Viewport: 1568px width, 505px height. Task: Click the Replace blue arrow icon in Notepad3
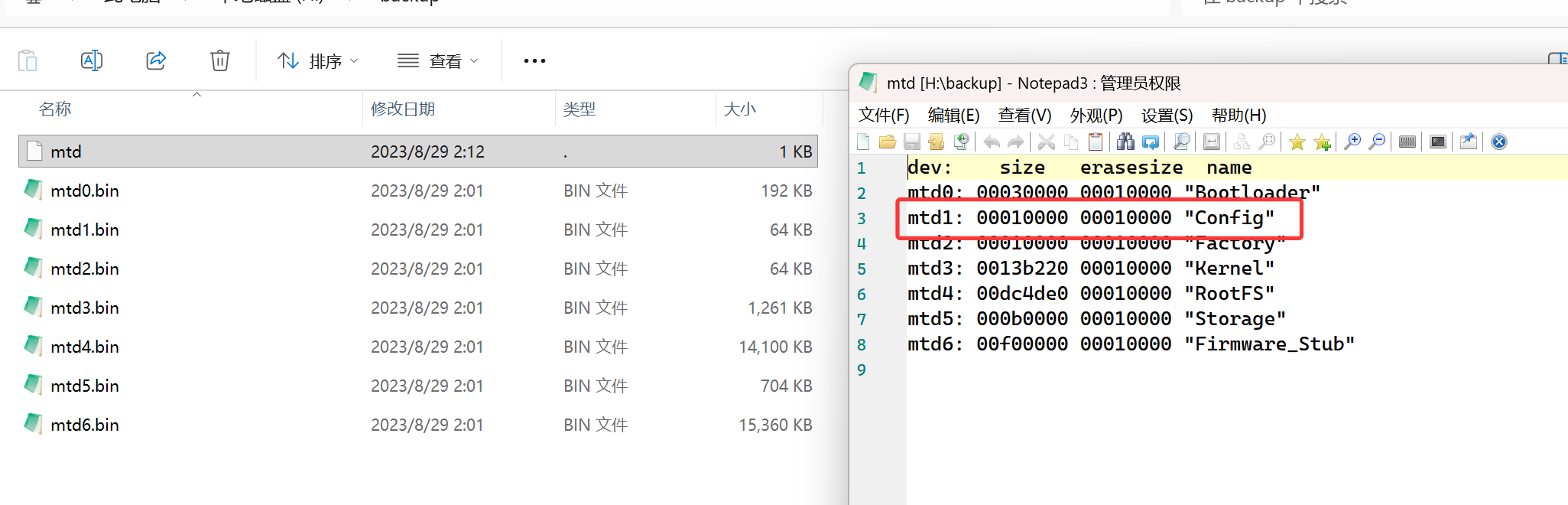(1150, 142)
